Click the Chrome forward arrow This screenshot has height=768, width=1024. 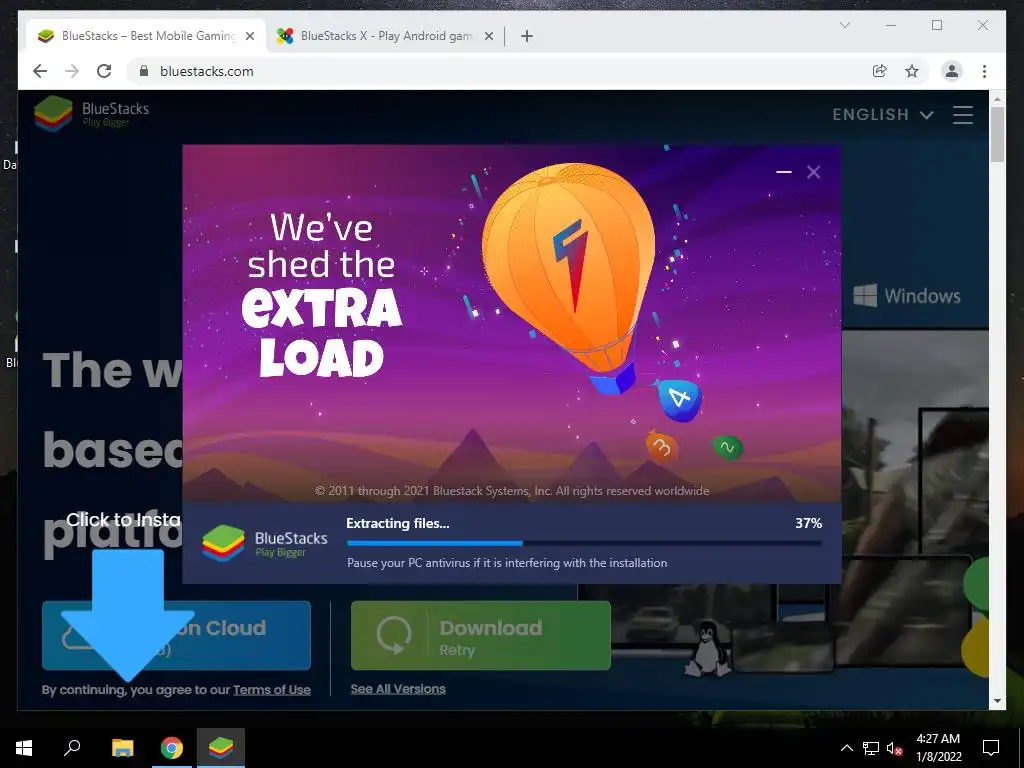click(x=72, y=71)
